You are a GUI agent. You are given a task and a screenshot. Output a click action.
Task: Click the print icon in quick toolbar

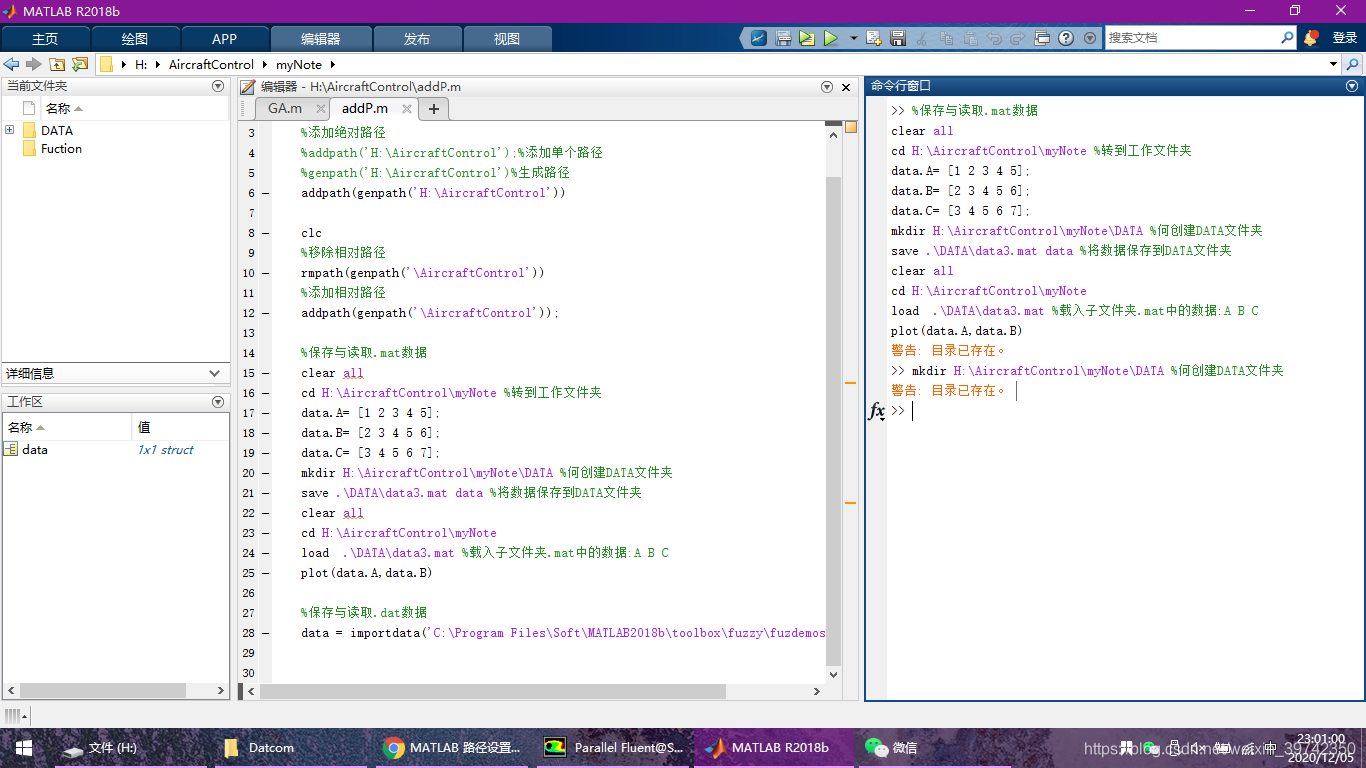tap(784, 38)
